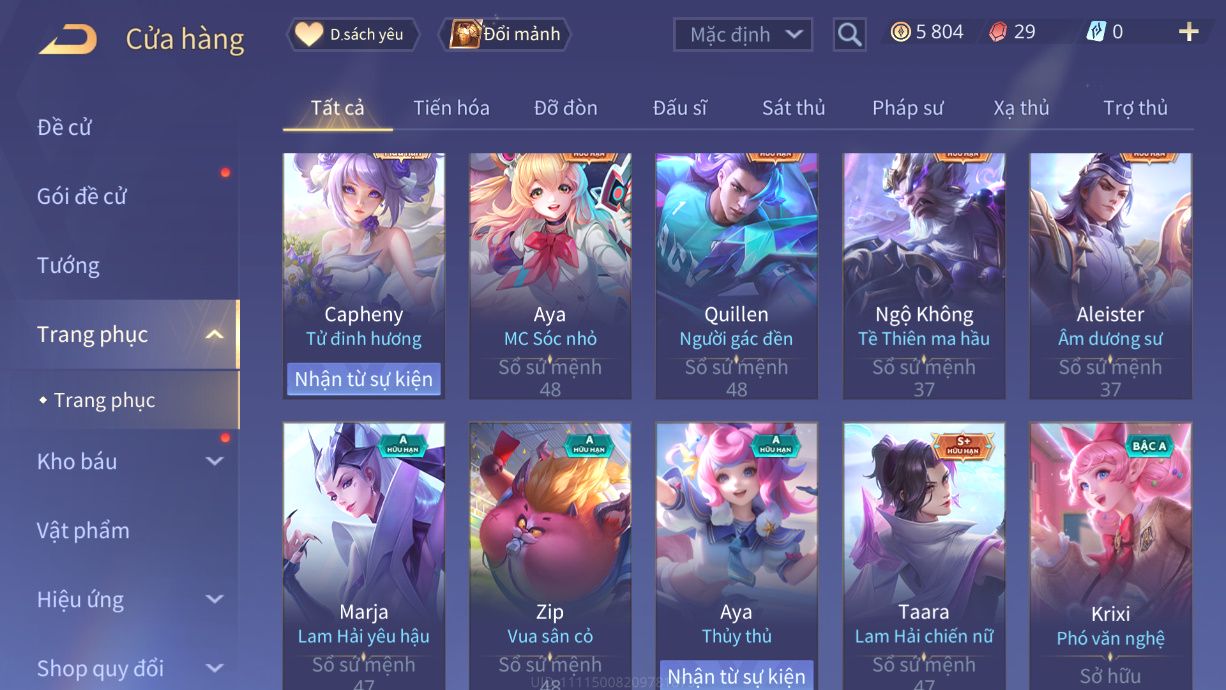Click Nhận từ sự kiện under Capheny

tap(364, 379)
